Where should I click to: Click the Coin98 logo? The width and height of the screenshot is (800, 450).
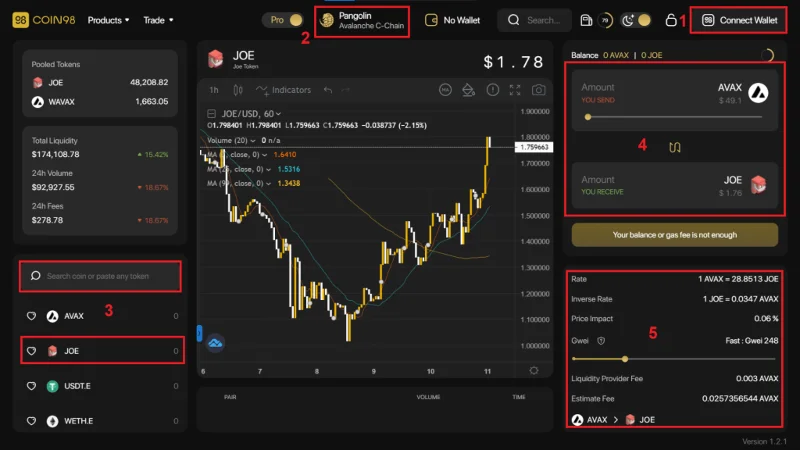(x=43, y=20)
